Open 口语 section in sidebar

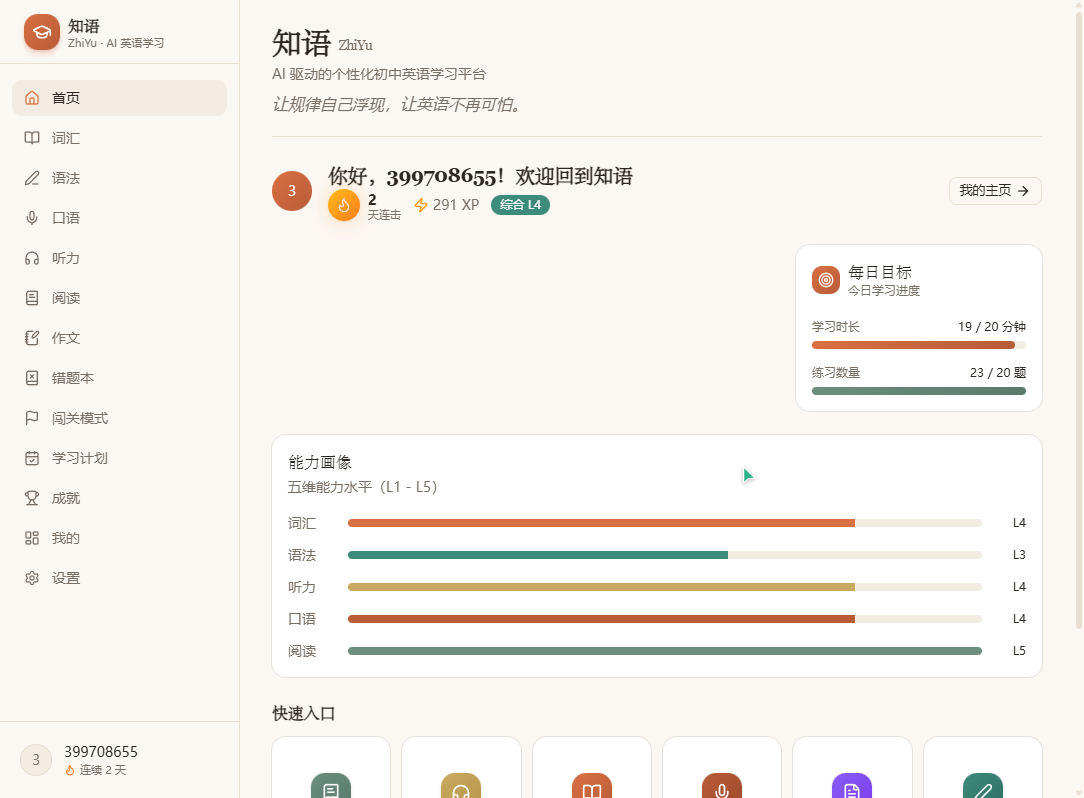click(120, 218)
